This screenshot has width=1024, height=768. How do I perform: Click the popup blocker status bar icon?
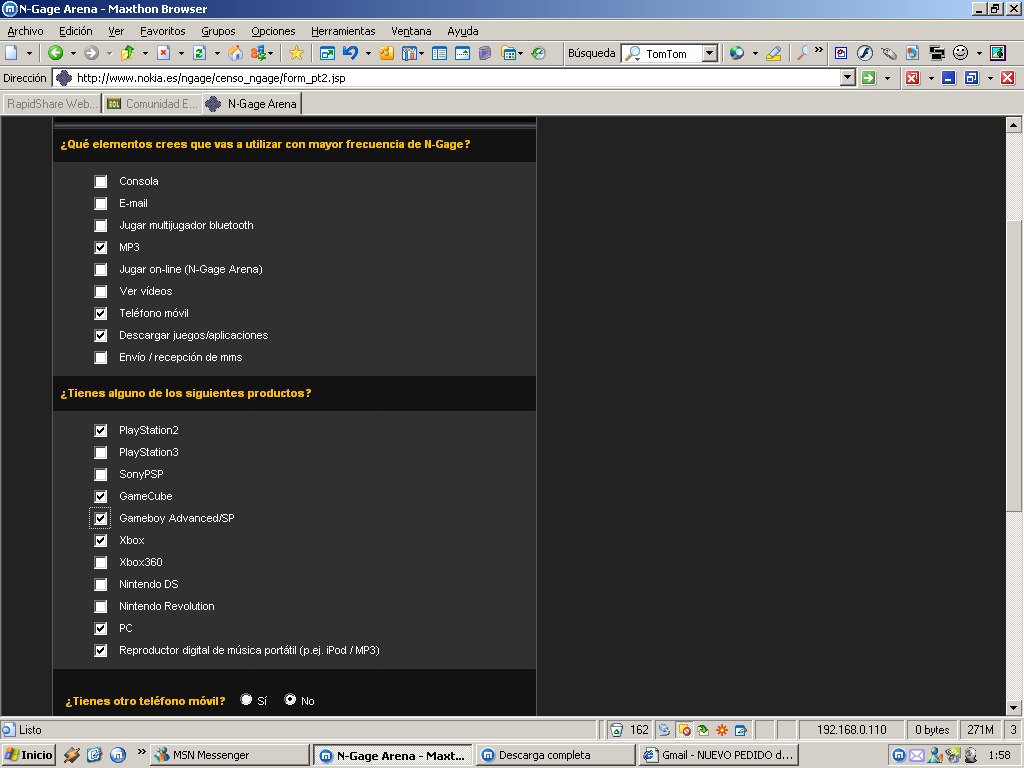click(684, 729)
